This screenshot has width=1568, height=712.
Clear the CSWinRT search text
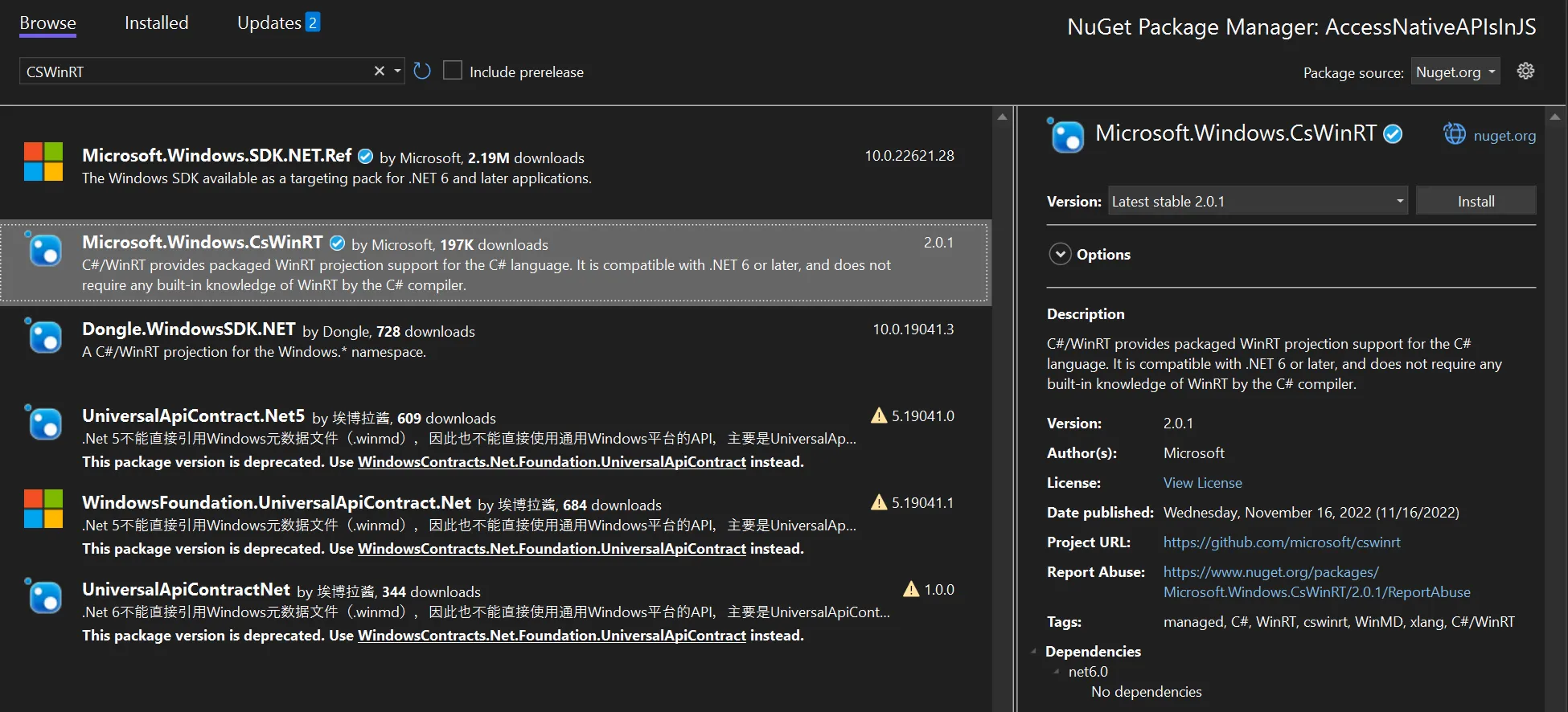tap(379, 72)
